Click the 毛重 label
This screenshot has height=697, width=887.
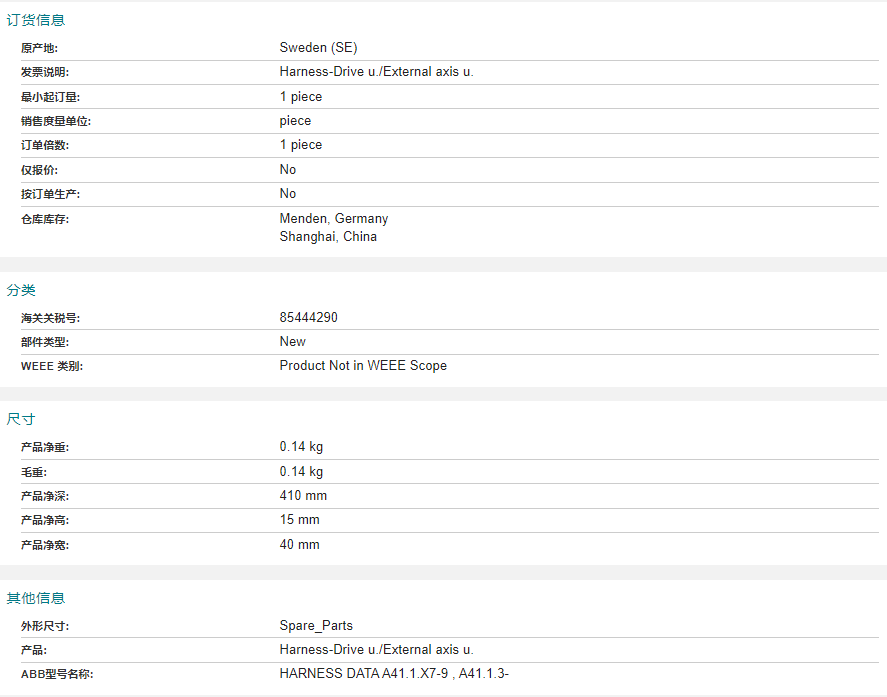tap(34, 472)
